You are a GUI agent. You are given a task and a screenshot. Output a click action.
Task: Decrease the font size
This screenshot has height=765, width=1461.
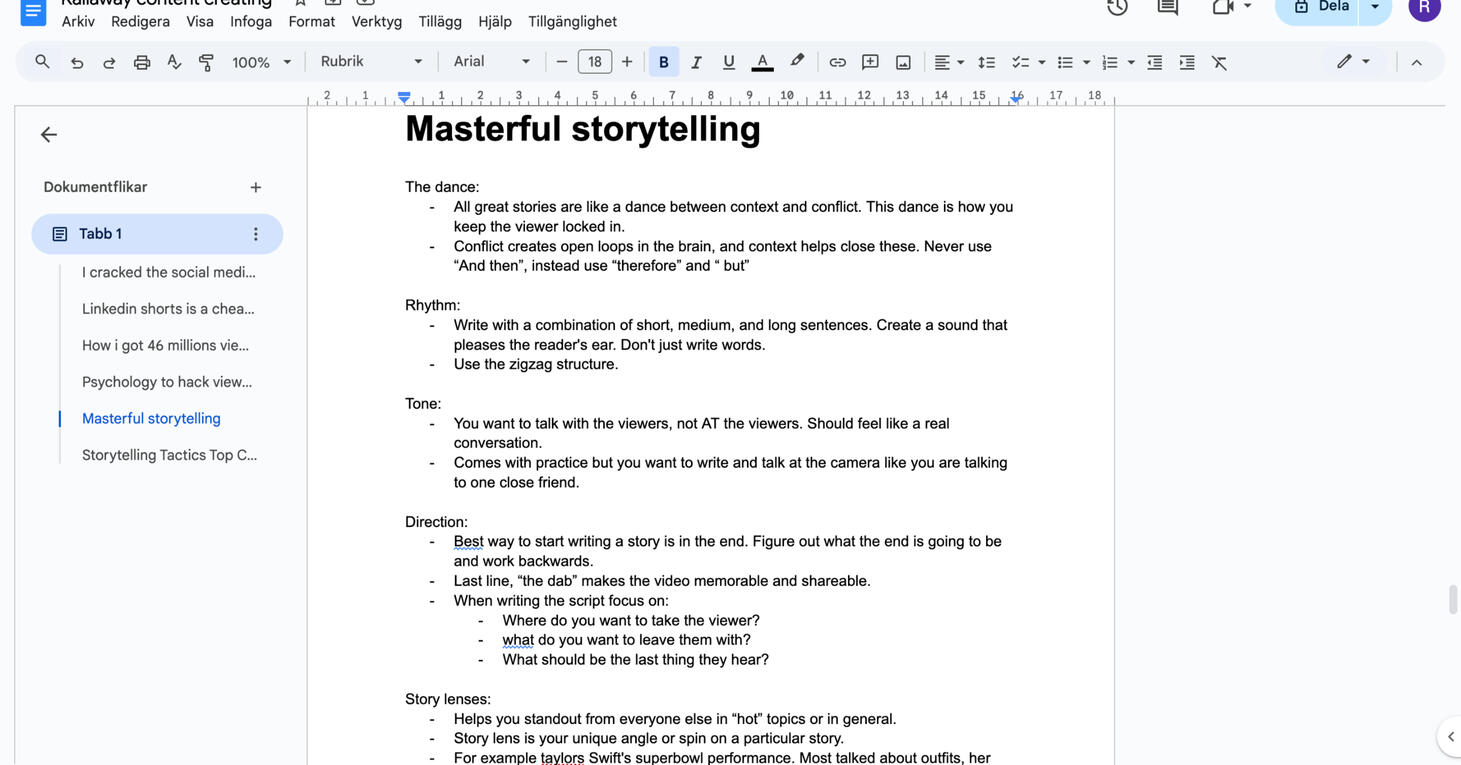(562, 62)
